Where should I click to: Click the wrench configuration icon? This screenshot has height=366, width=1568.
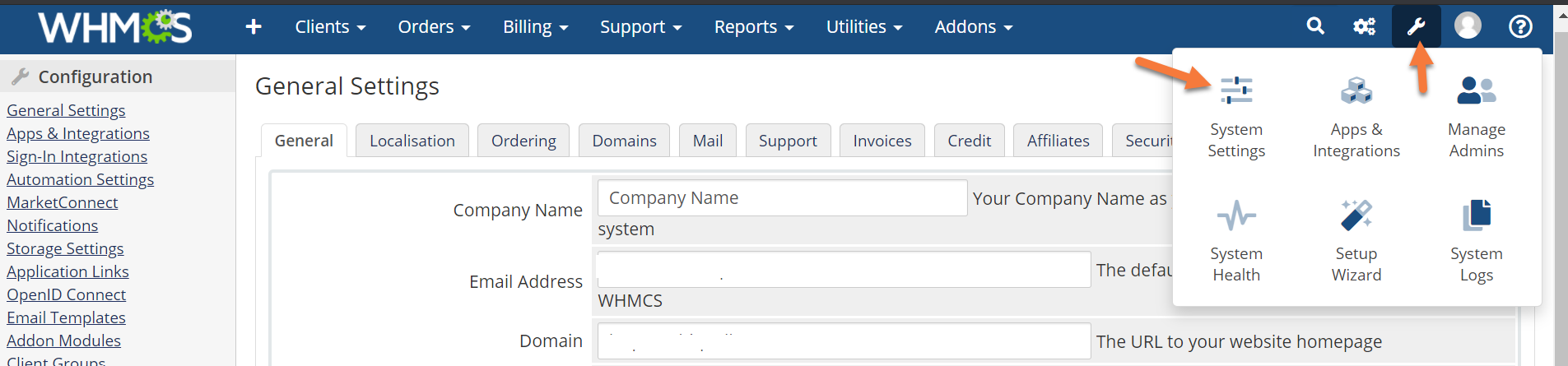[1416, 26]
